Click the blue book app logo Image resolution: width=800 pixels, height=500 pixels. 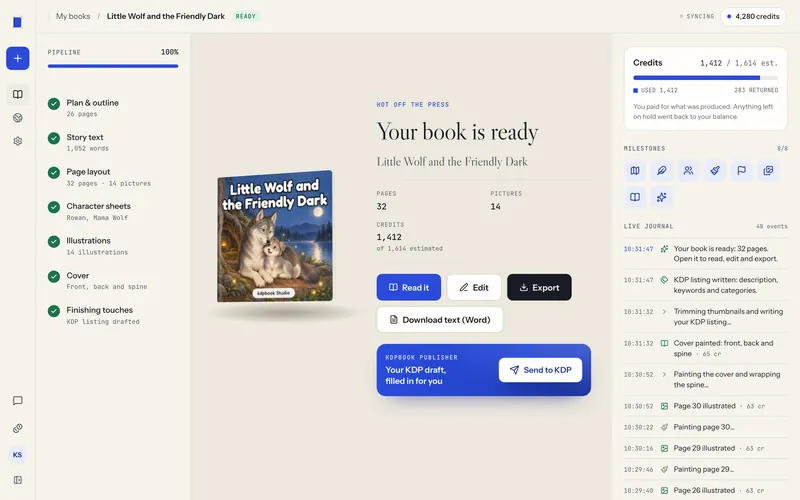[x=17, y=22]
